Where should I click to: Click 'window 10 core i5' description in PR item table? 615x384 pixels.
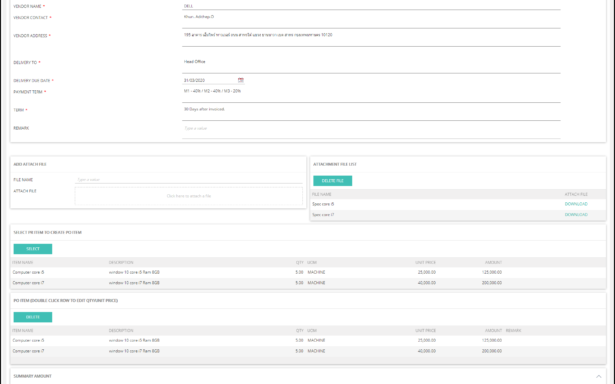click(134, 272)
